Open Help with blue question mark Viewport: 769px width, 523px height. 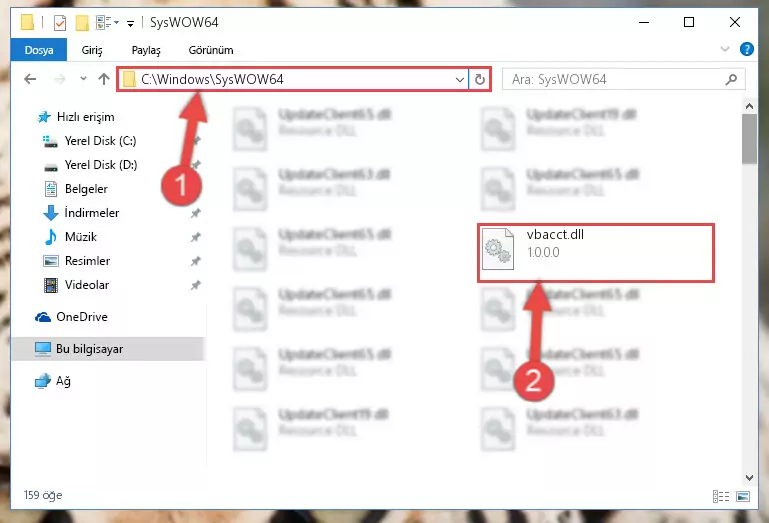(x=746, y=49)
